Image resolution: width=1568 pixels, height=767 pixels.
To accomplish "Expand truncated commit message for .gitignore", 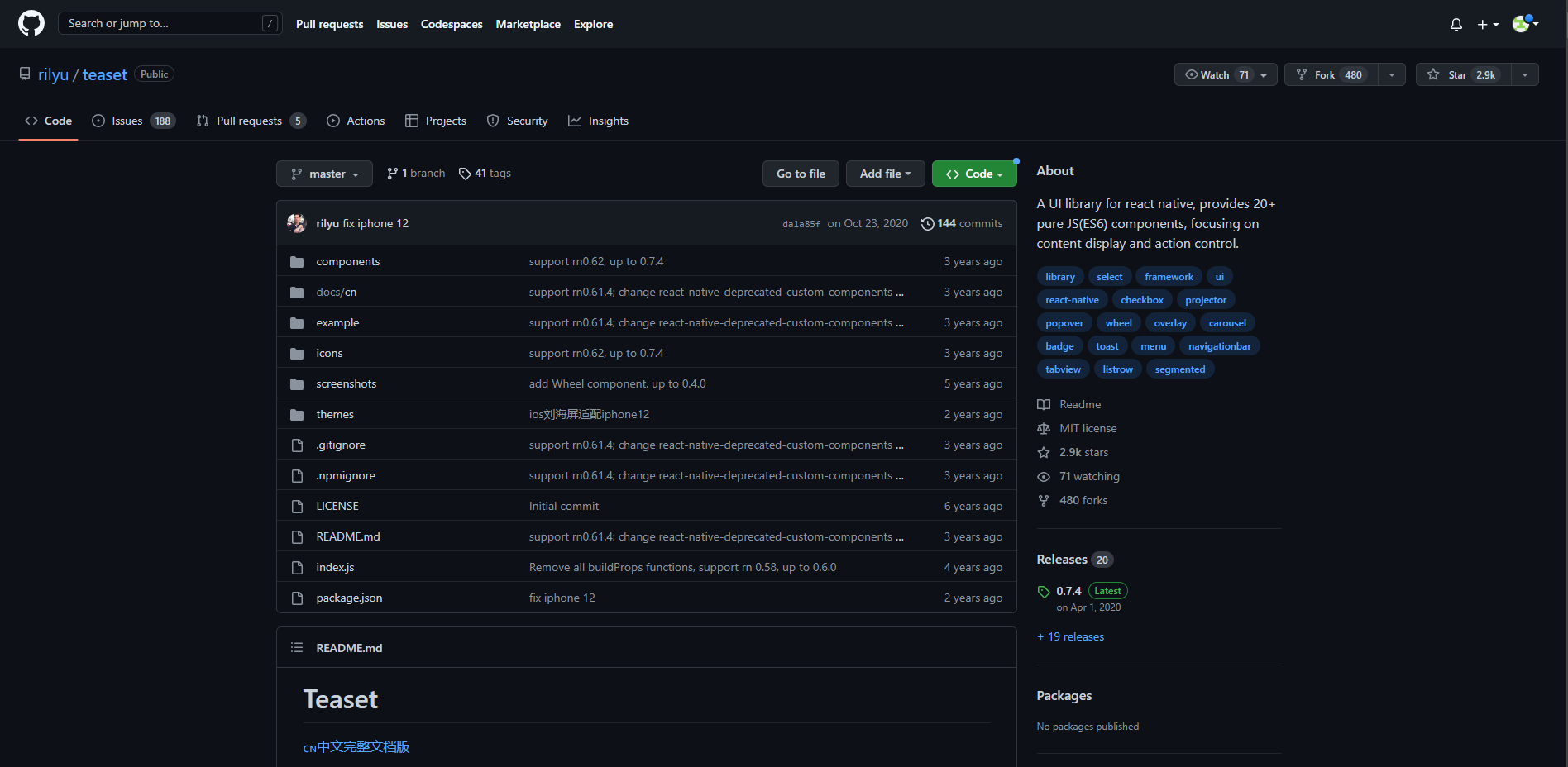I will [x=900, y=445].
